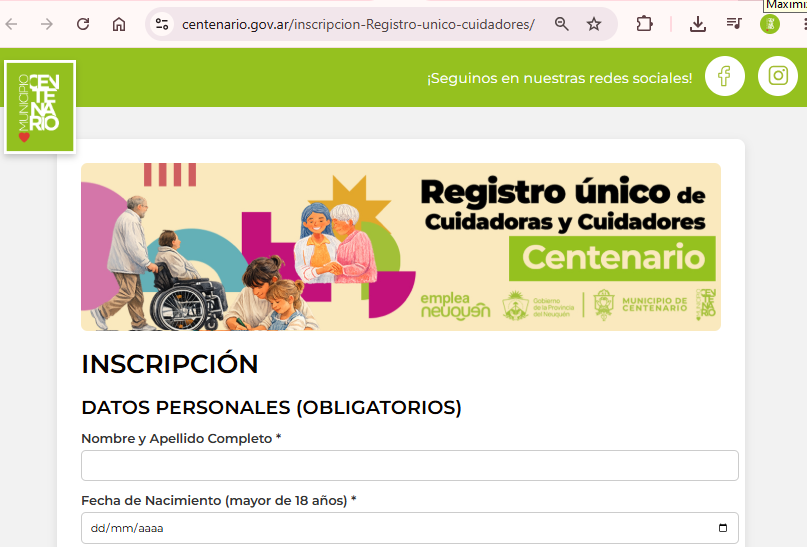
Task: Visit the Instagram social page
Action: click(x=778, y=76)
